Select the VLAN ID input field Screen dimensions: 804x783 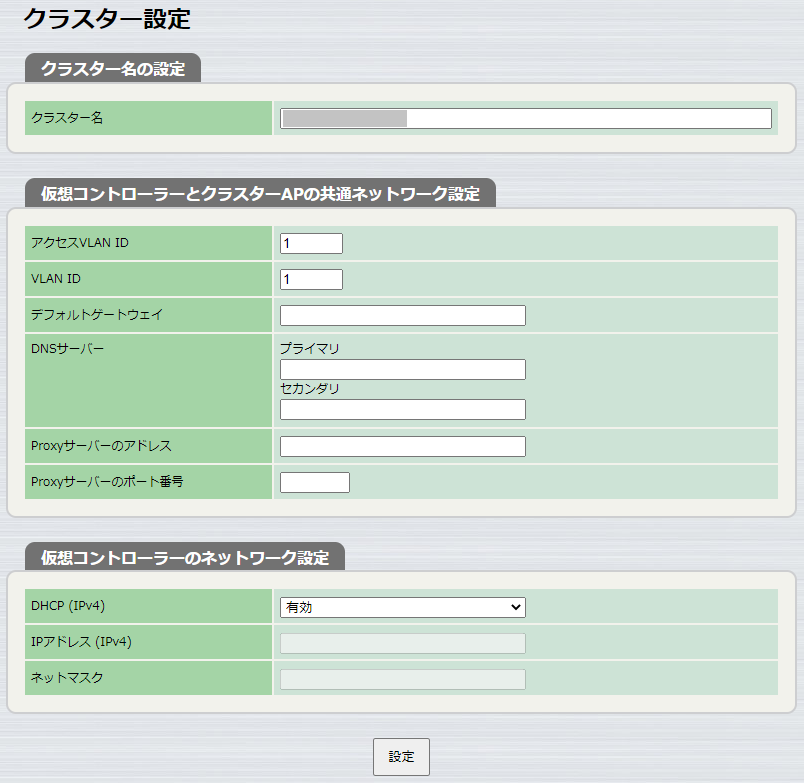[x=310, y=279]
